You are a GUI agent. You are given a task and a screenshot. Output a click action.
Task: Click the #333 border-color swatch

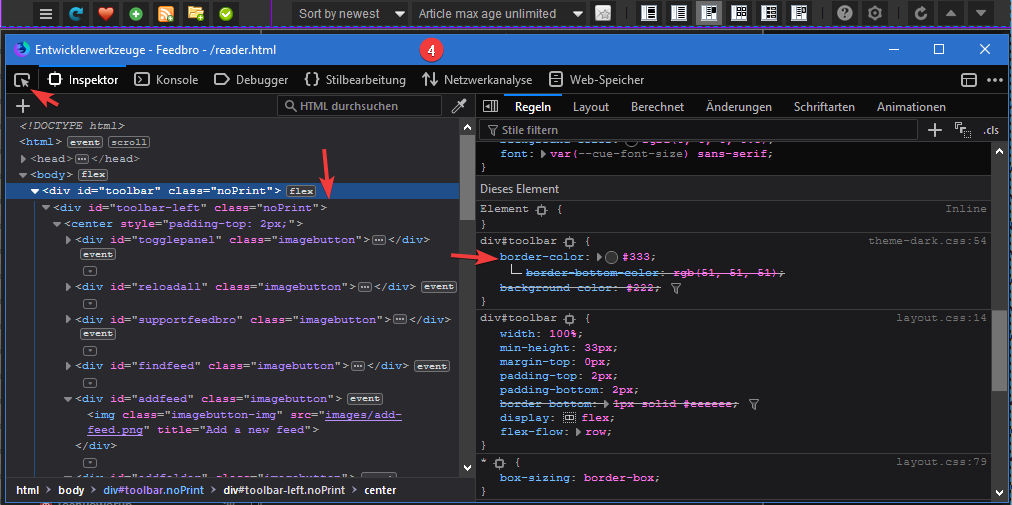tap(611, 257)
